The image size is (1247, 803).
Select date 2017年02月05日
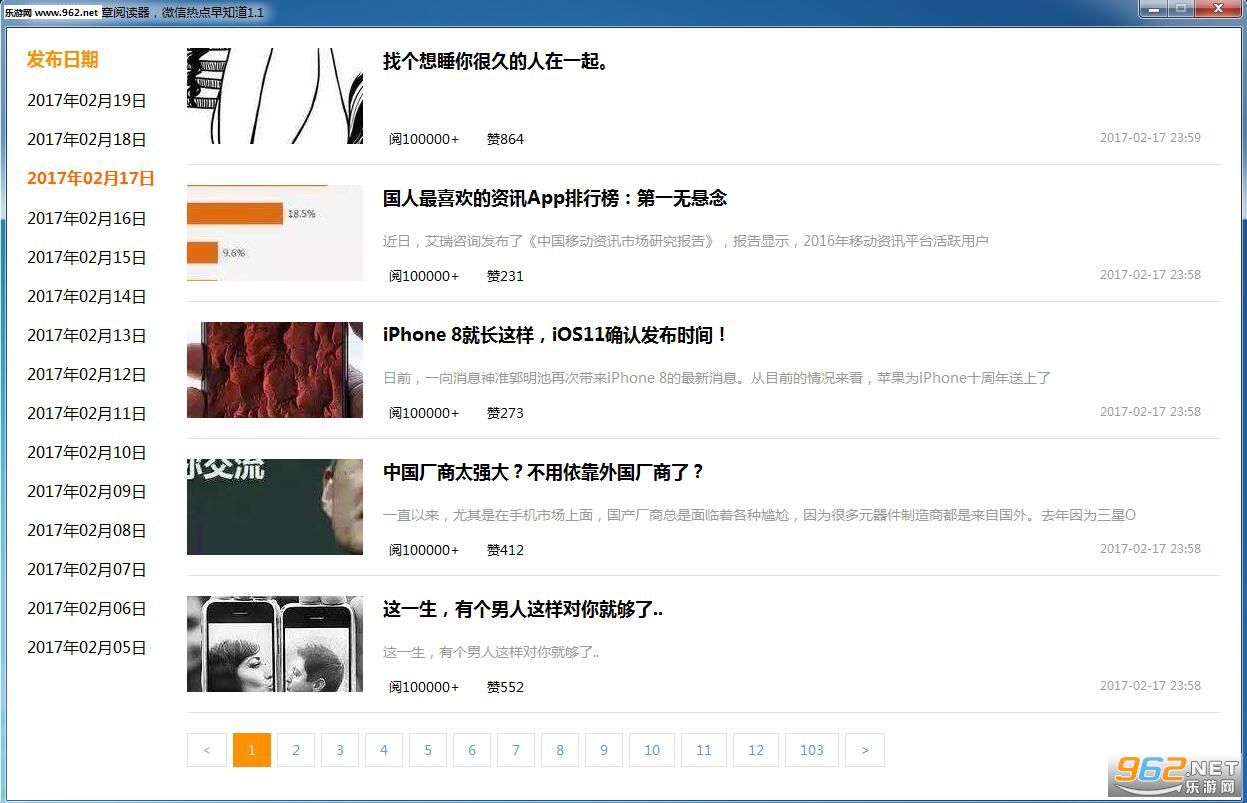[x=87, y=647]
